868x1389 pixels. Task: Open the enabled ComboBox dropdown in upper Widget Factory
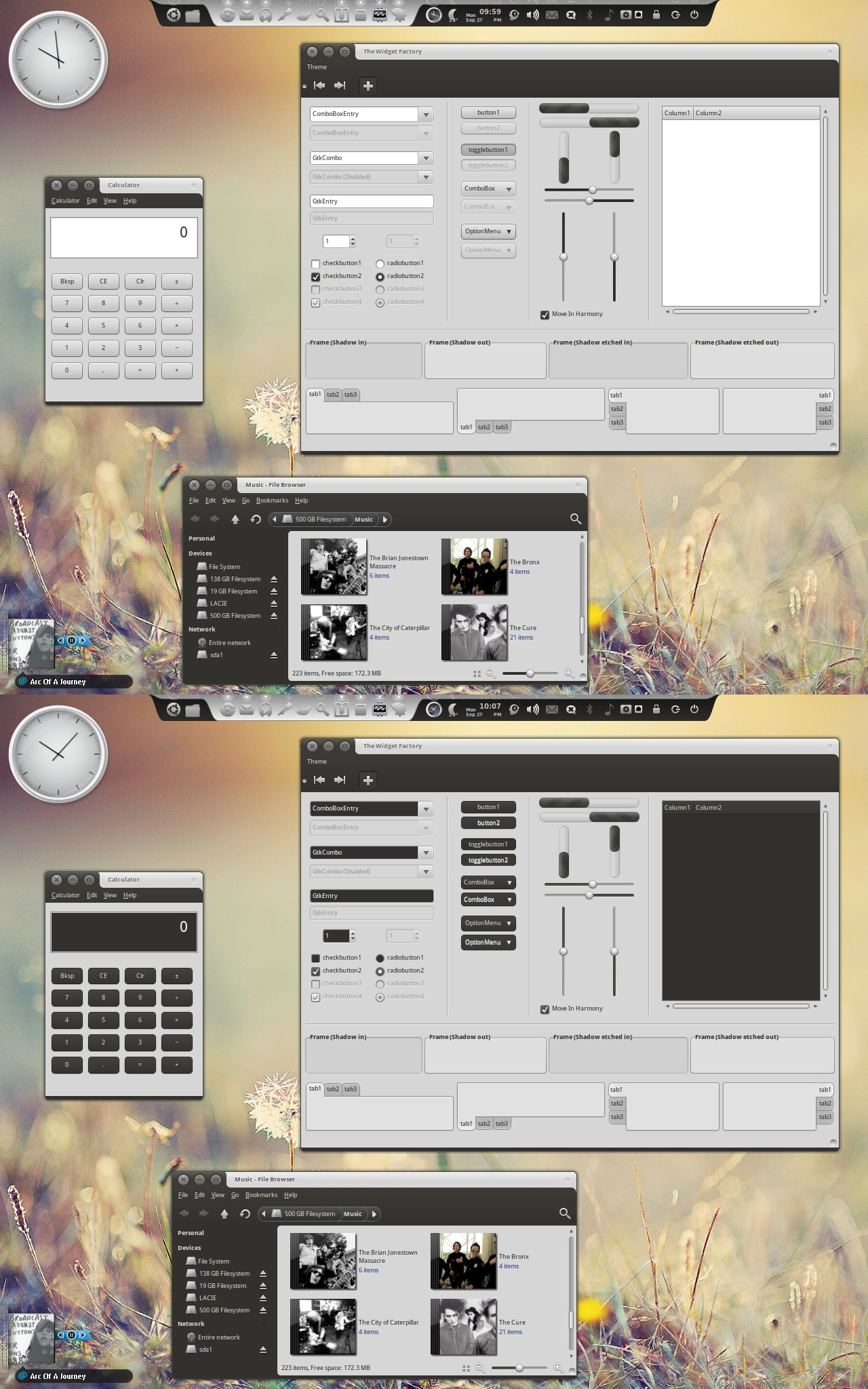(488, 189)
